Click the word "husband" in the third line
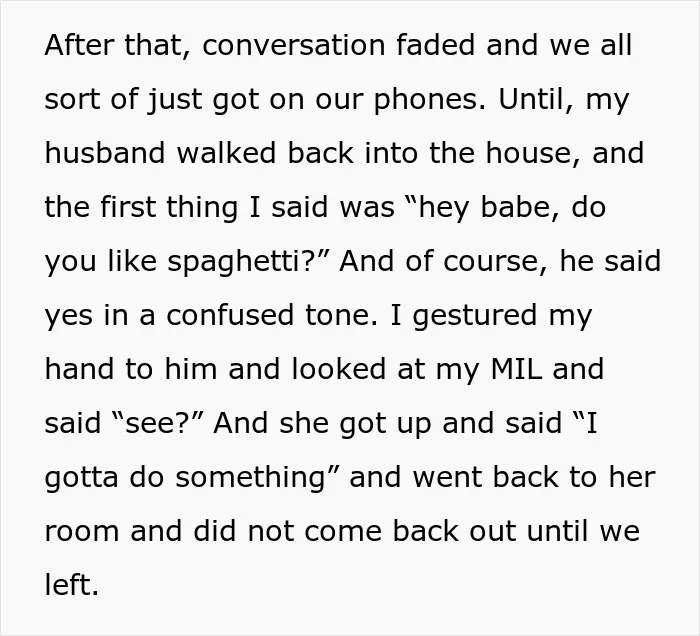Viewport: 700px width, 636px height. [x=104, y=153]
